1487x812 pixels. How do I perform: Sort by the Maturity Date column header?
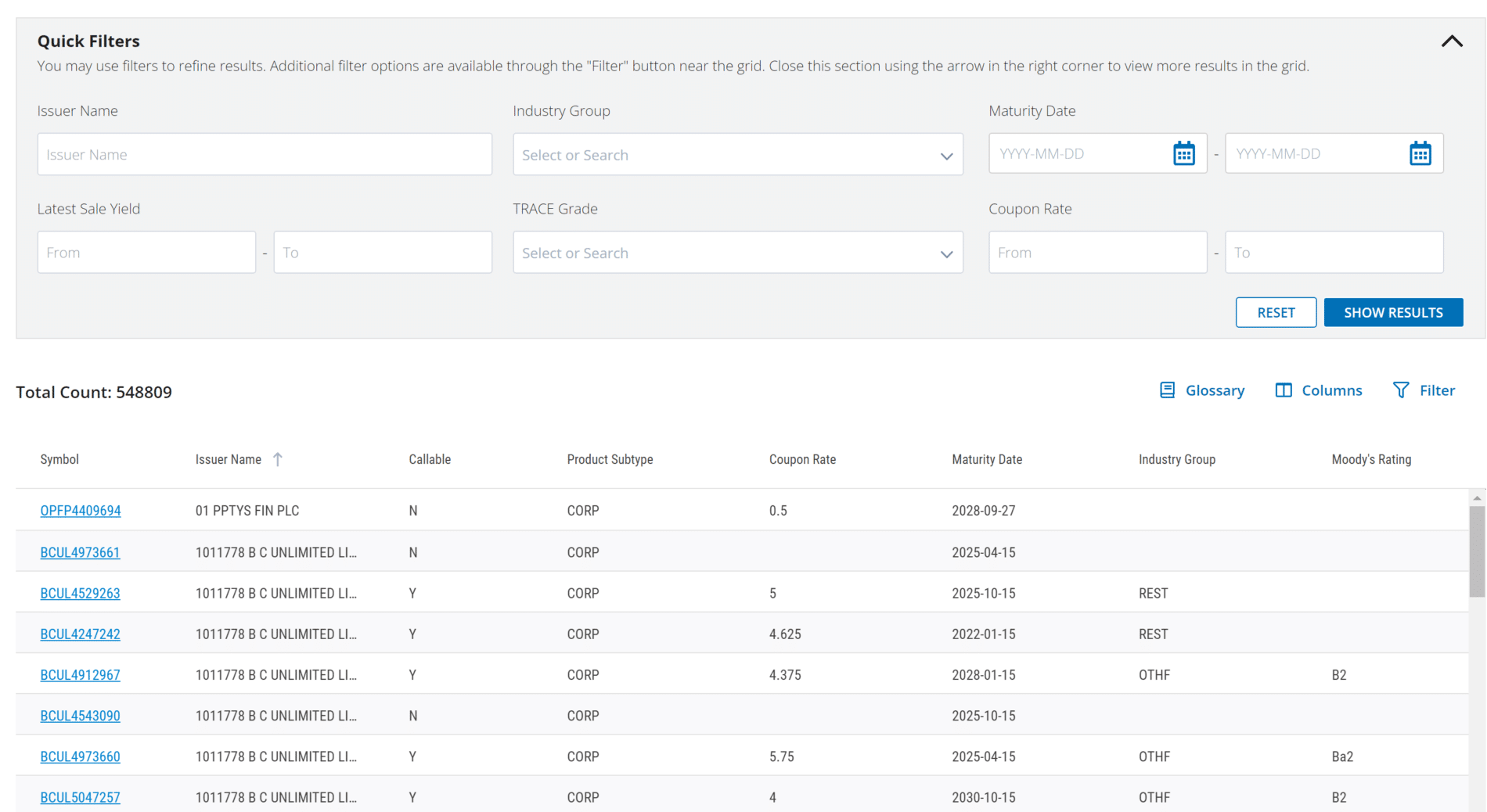pos(986,459)
